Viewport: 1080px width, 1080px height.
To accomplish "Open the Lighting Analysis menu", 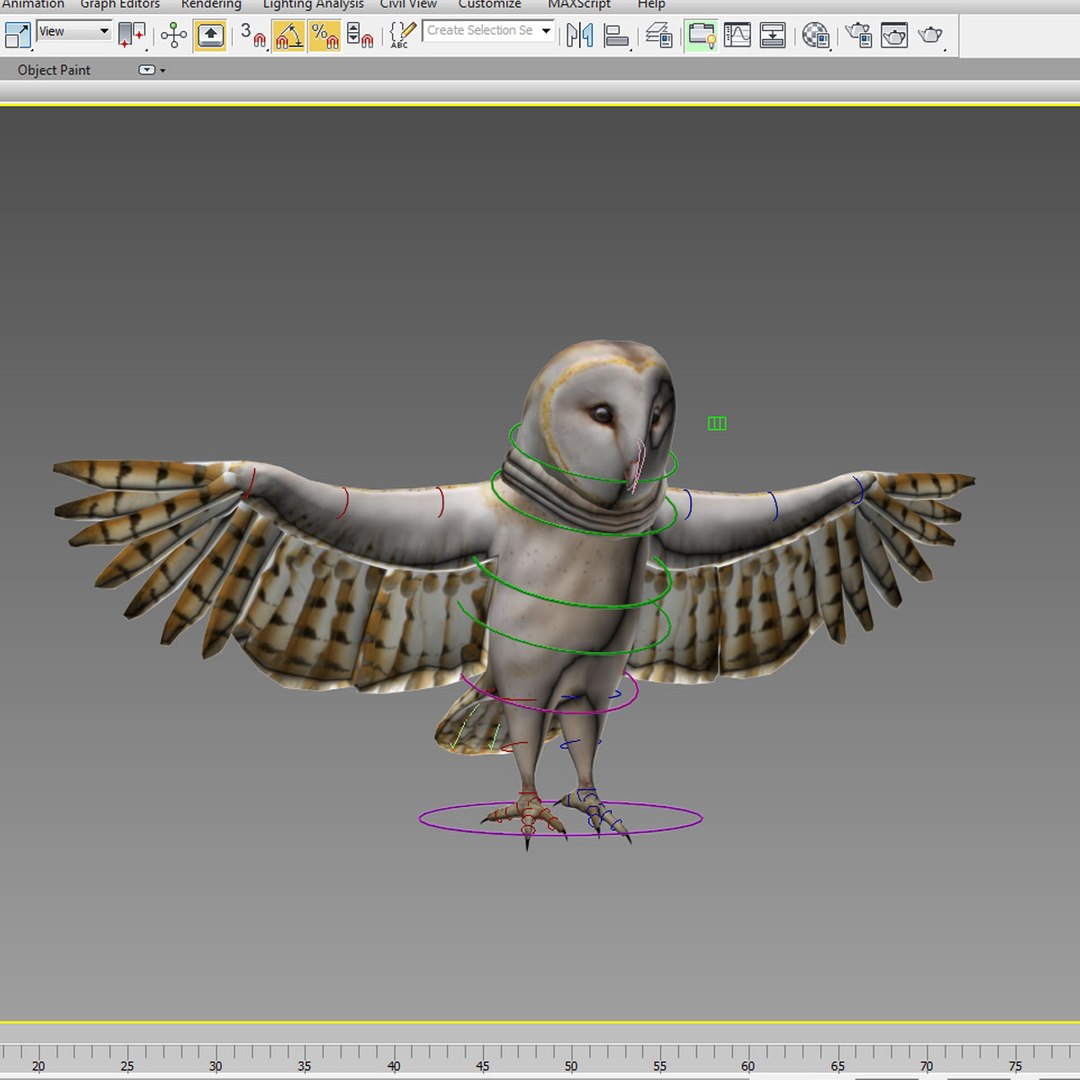I will (313, 5).
